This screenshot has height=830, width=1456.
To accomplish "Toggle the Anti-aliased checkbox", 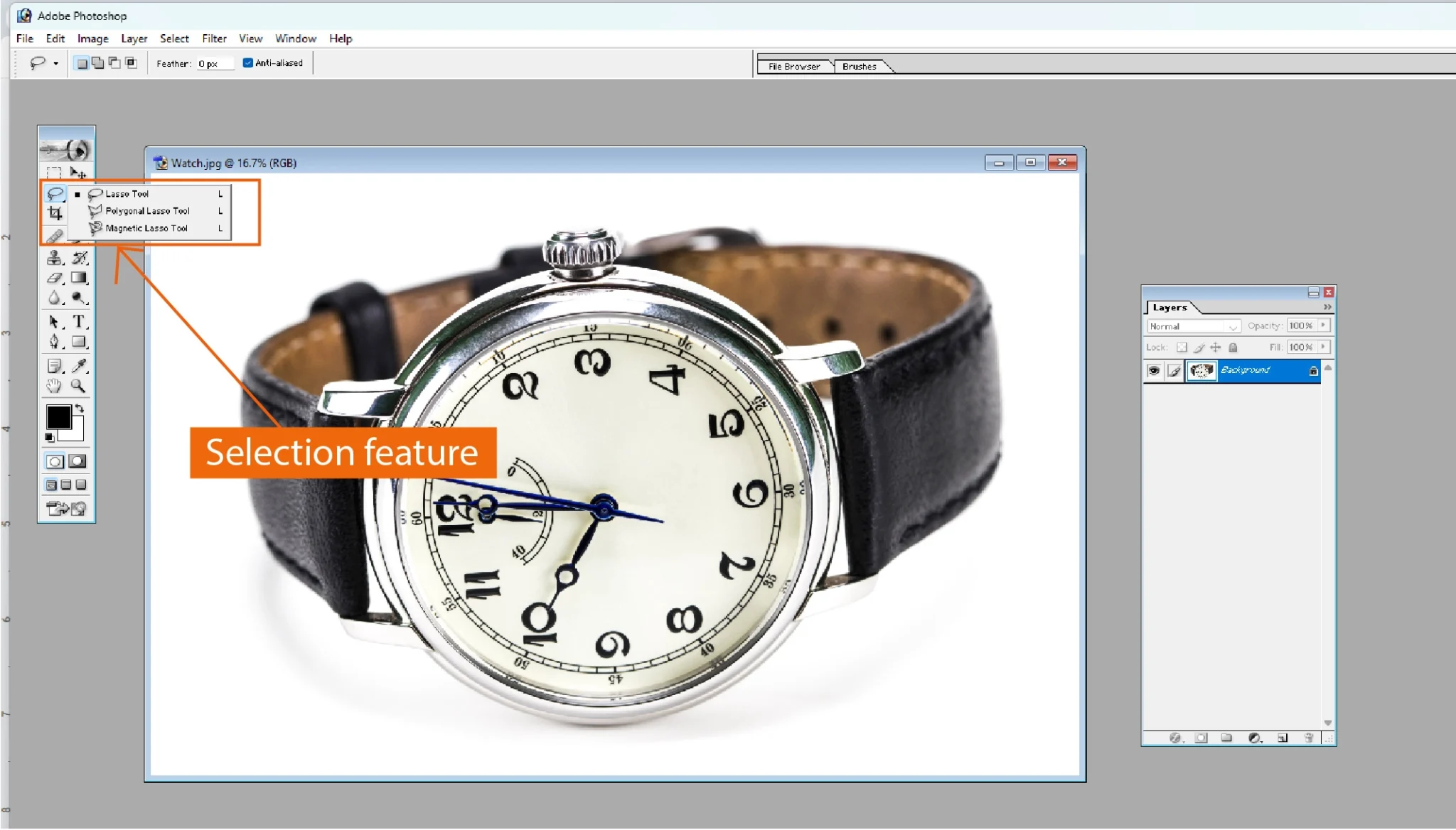I will coord(247,63).
